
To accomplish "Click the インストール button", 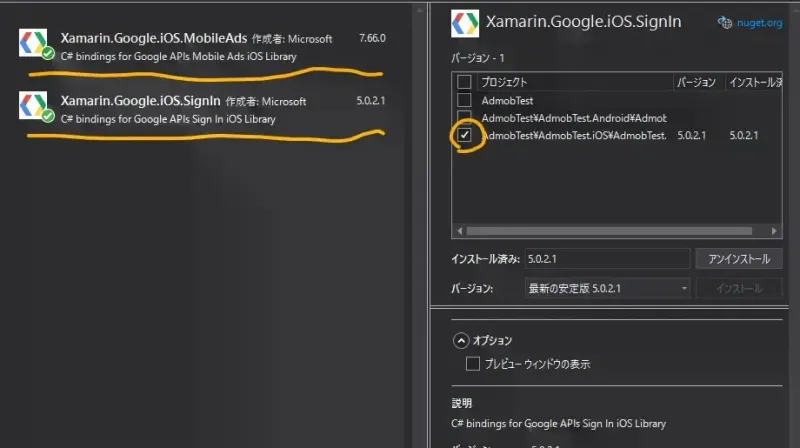I will tap(738, 288).
